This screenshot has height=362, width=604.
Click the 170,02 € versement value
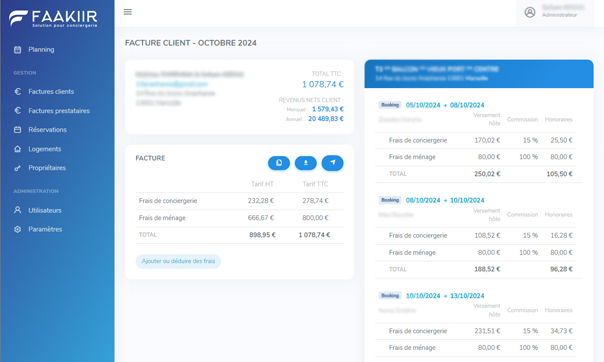click(487, 140)
